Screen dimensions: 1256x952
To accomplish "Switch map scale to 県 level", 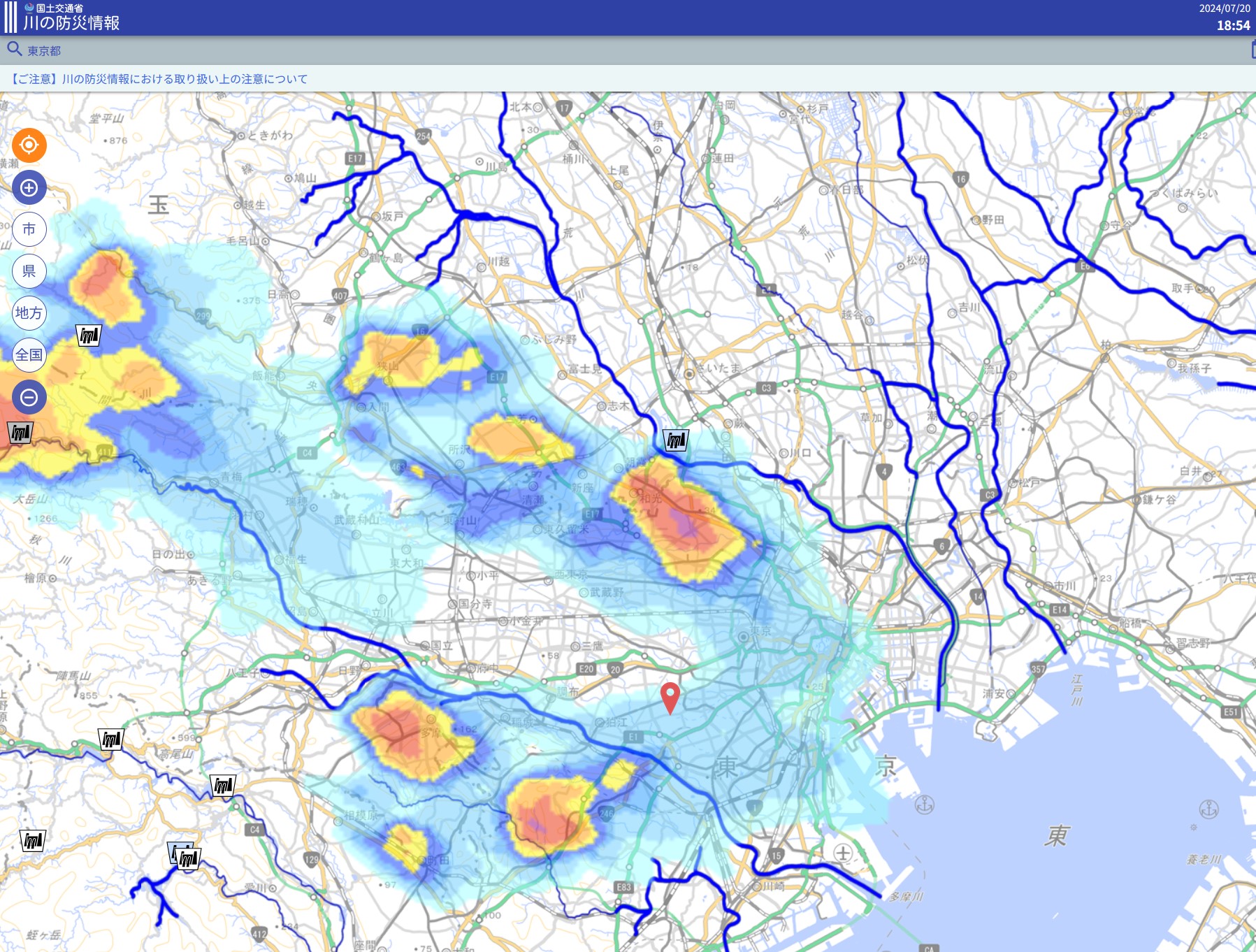I will (29, 271).
